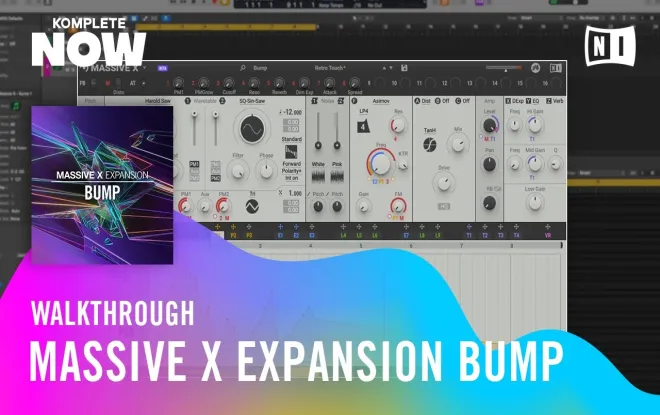Click the Pink noise waveform graphic
Screen dimensions: 660x415
pyautogui.click(x=337, y=176)
